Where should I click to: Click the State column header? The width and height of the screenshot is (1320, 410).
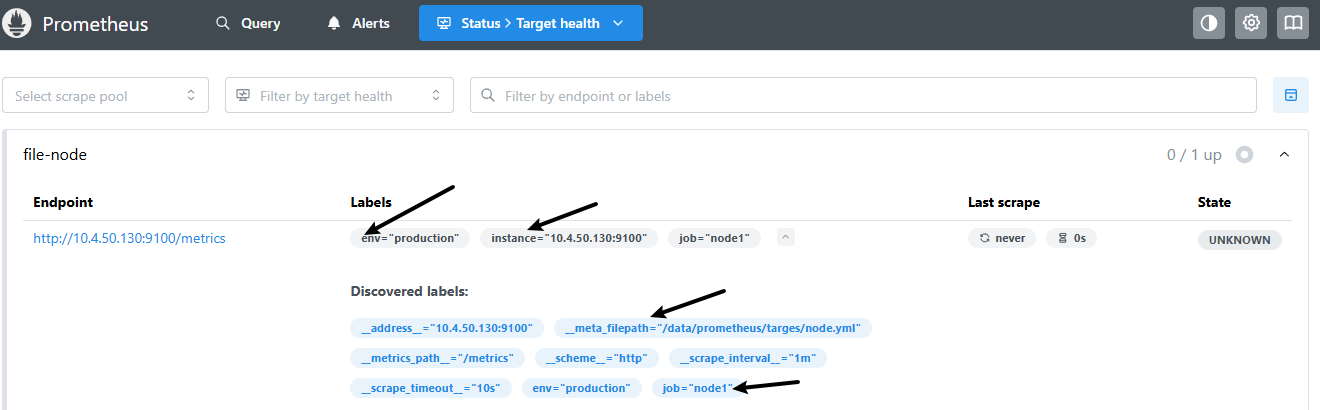tap(1214, 202)
